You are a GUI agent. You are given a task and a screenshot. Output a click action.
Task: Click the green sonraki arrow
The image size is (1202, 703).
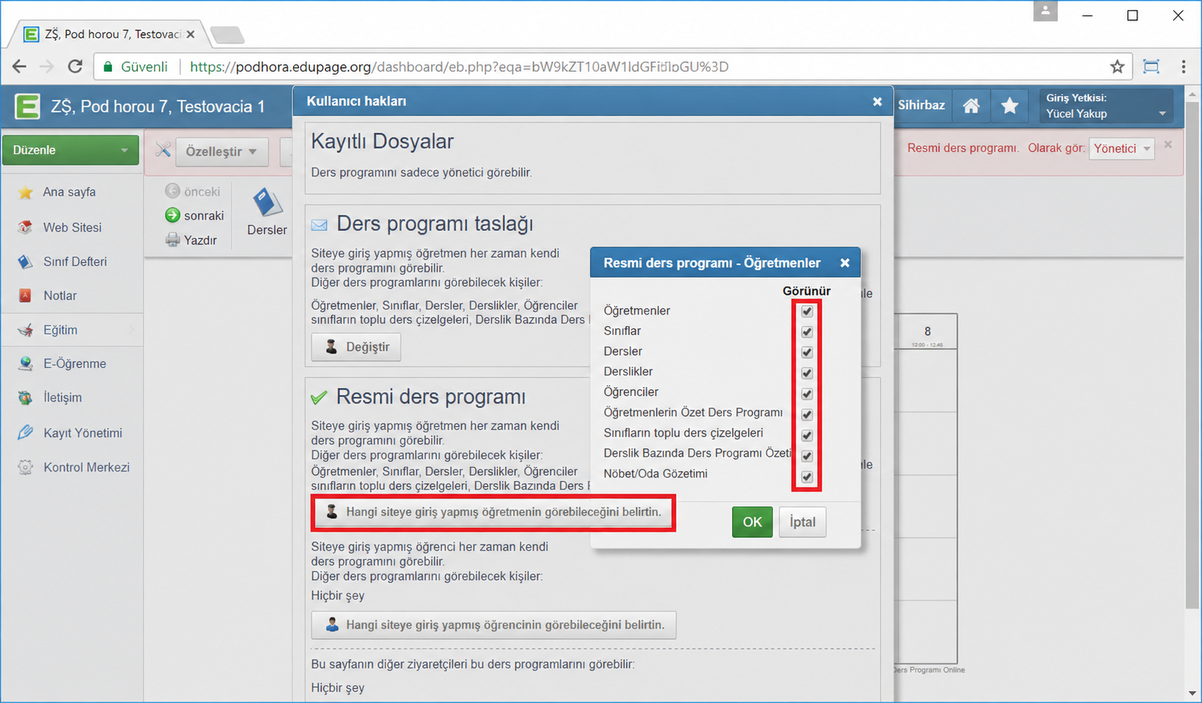coord(173,215)
